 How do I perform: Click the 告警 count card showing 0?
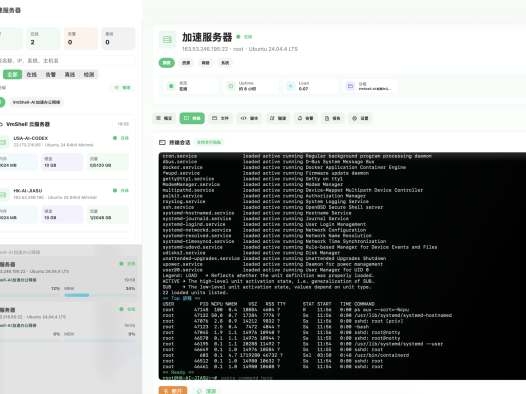point(81,39)
